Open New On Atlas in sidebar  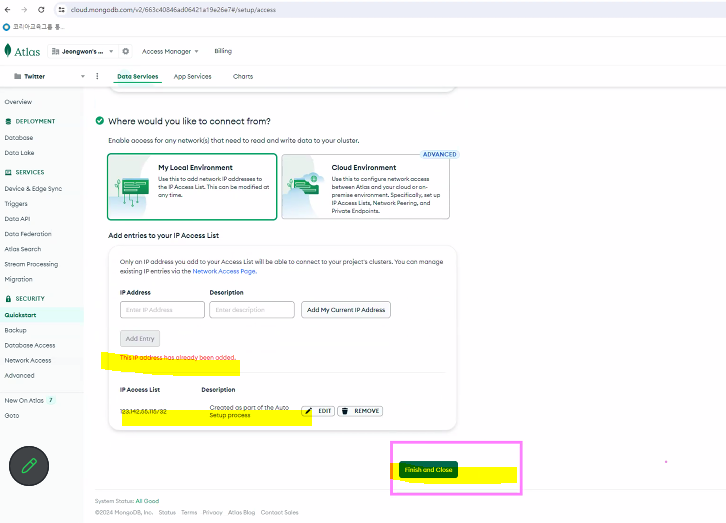pyautogui.click(x=24, y=400)
